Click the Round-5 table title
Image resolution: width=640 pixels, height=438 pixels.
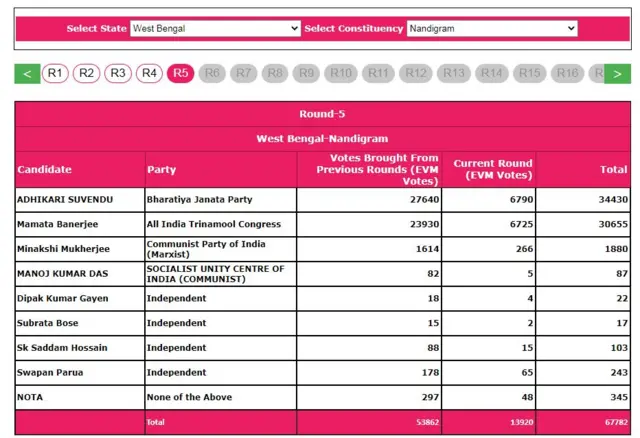pos(322,114)
